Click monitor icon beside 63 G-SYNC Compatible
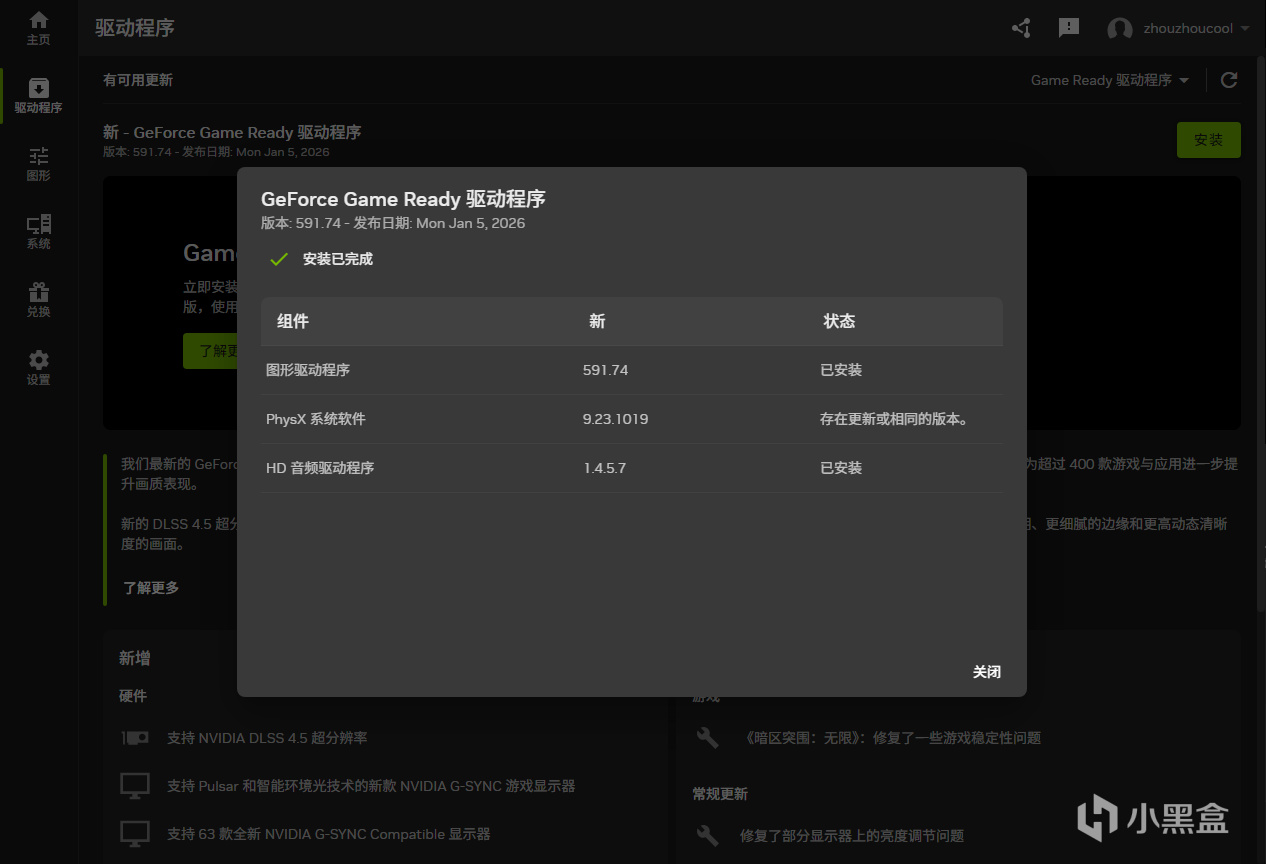1266x864 pixels. point(135,833)
